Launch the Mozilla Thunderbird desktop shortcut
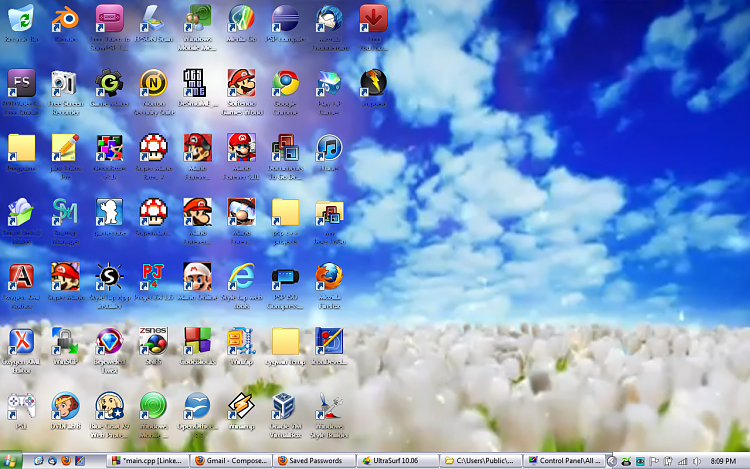750x469 pixels. pyautogui.click(x=330, y=19)
